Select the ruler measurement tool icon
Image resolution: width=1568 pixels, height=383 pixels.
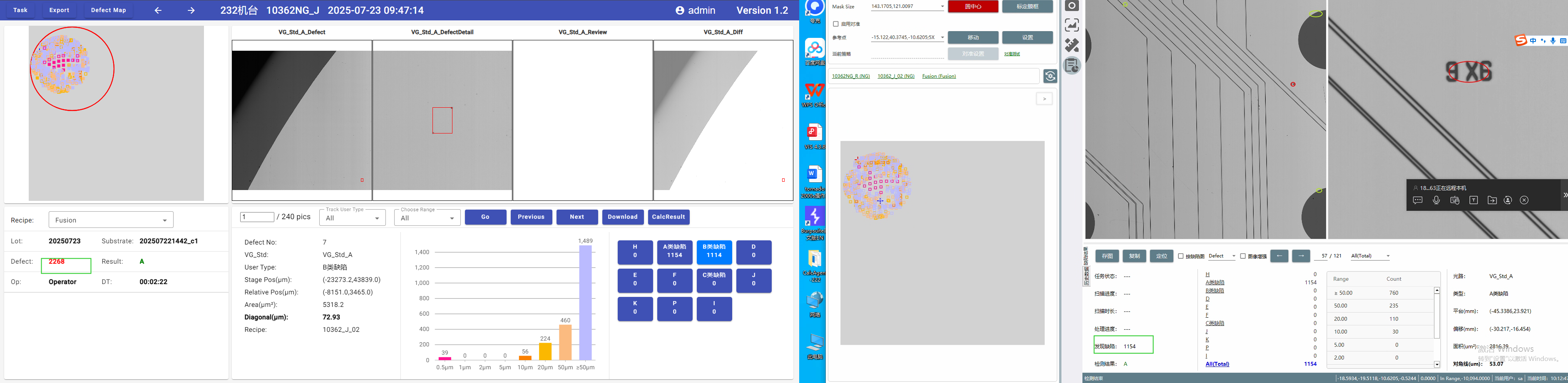tap(1072, 45)
